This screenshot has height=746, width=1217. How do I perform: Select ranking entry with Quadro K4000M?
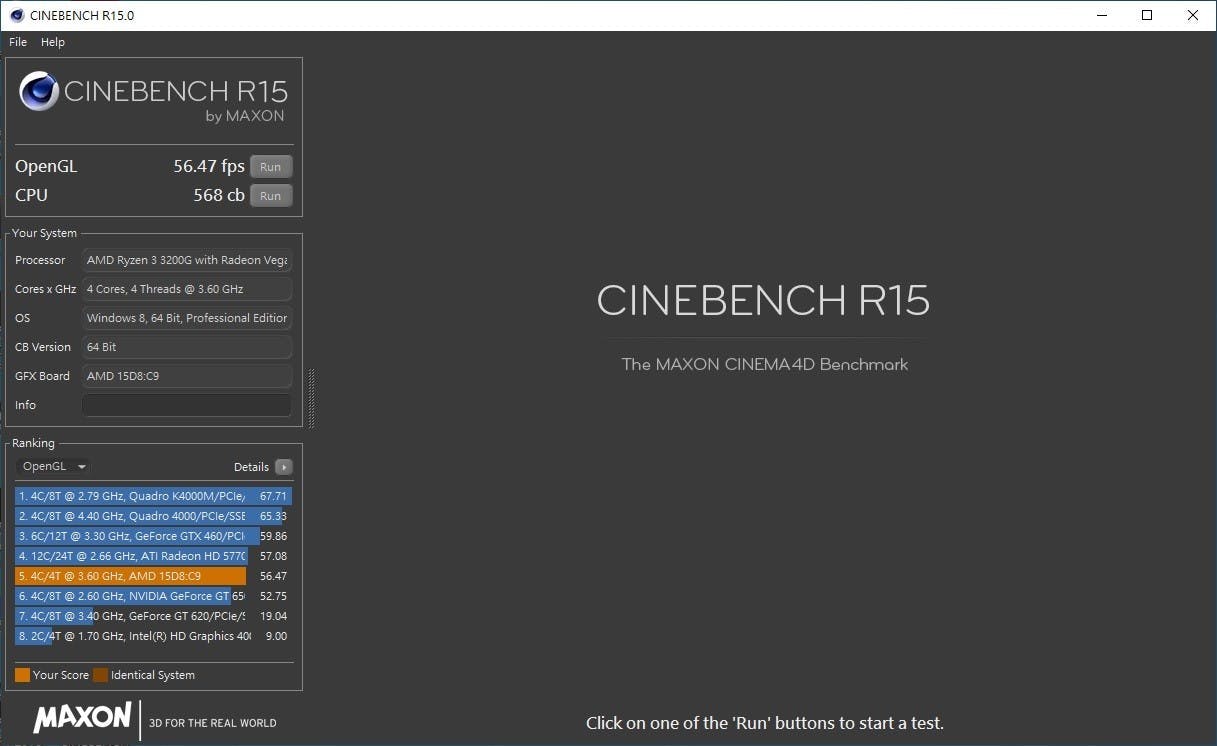tap(152, 496)
